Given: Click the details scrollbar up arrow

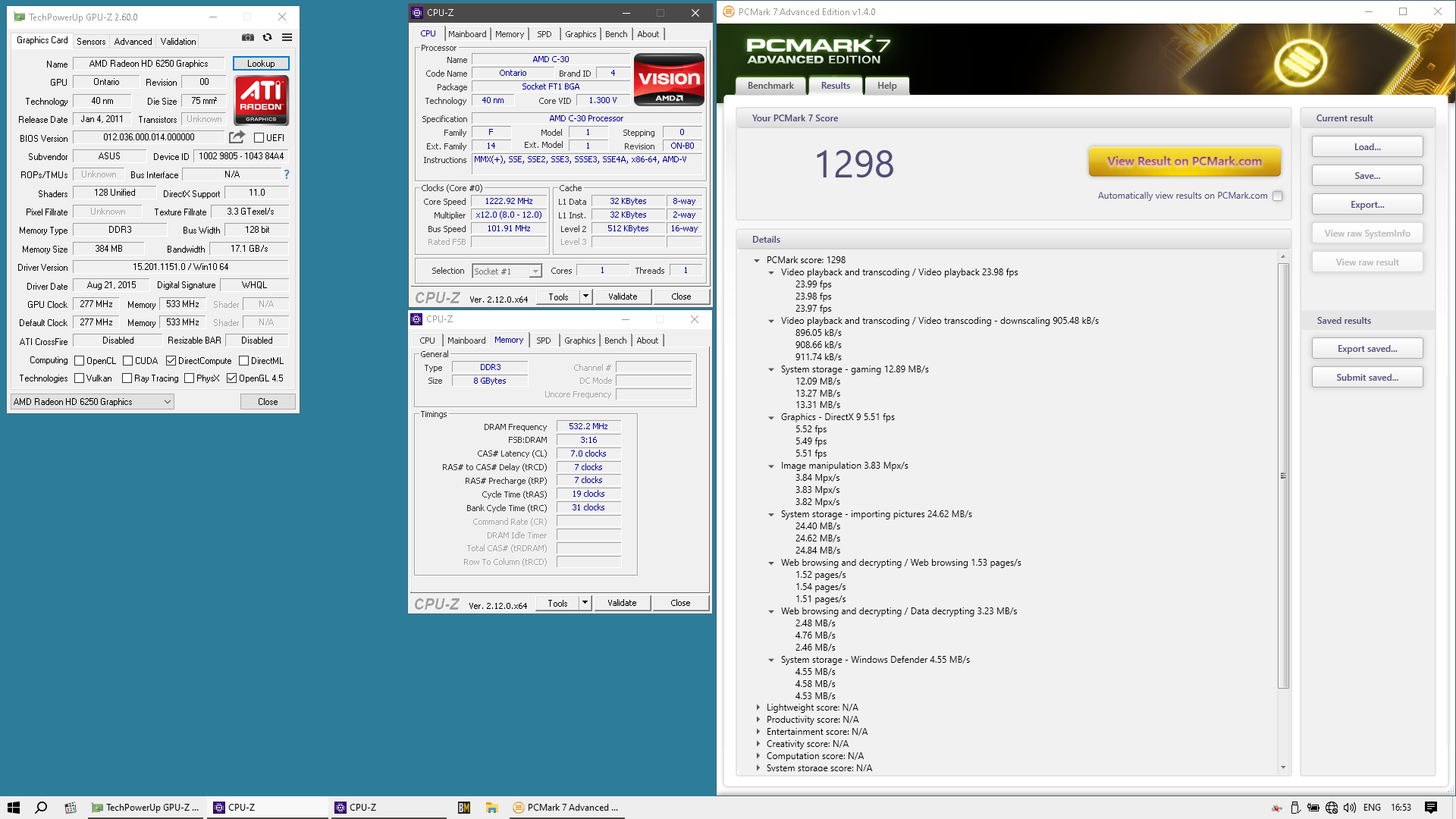Looking at the screenshot, I should point(1283,257).
